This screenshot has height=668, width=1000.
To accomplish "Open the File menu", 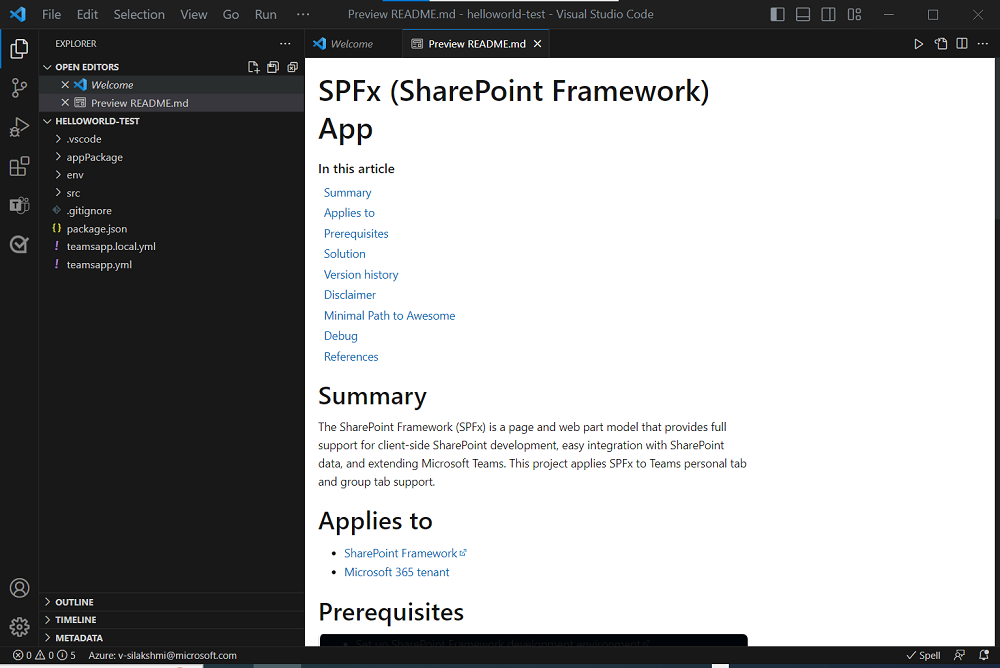I will coord(52,14).
